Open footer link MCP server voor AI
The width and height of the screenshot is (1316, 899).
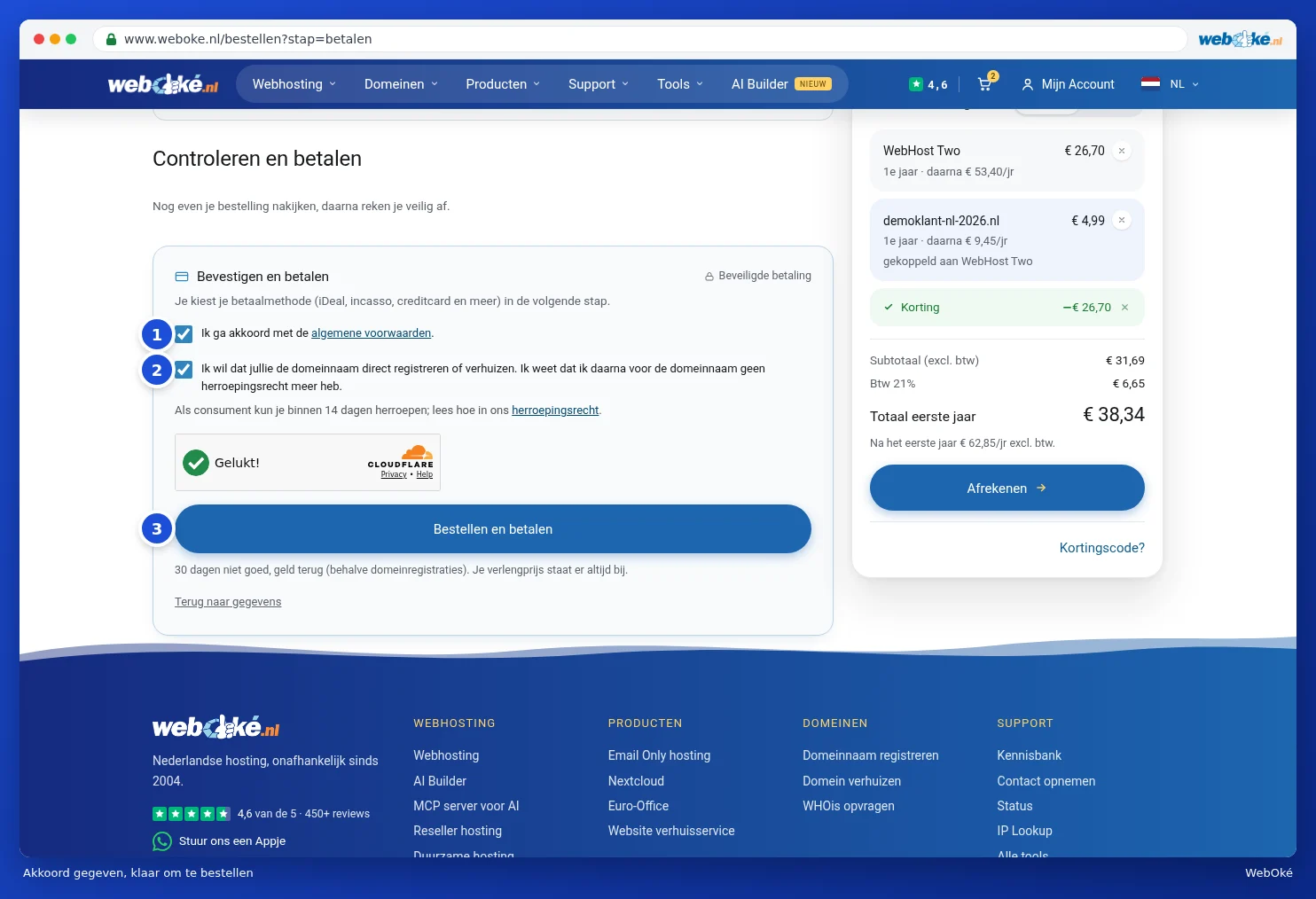pos(466,806)
